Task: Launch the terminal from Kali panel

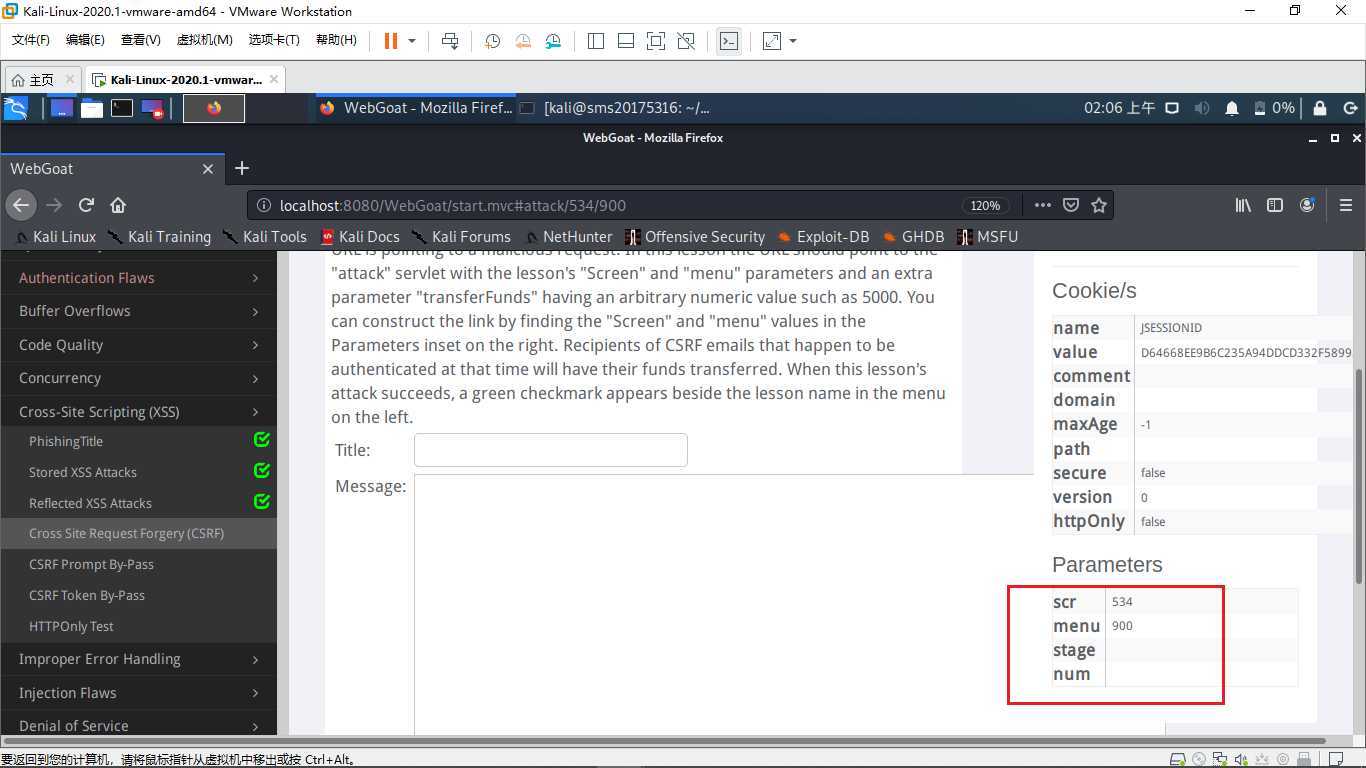Action: (x=122, y=108)
